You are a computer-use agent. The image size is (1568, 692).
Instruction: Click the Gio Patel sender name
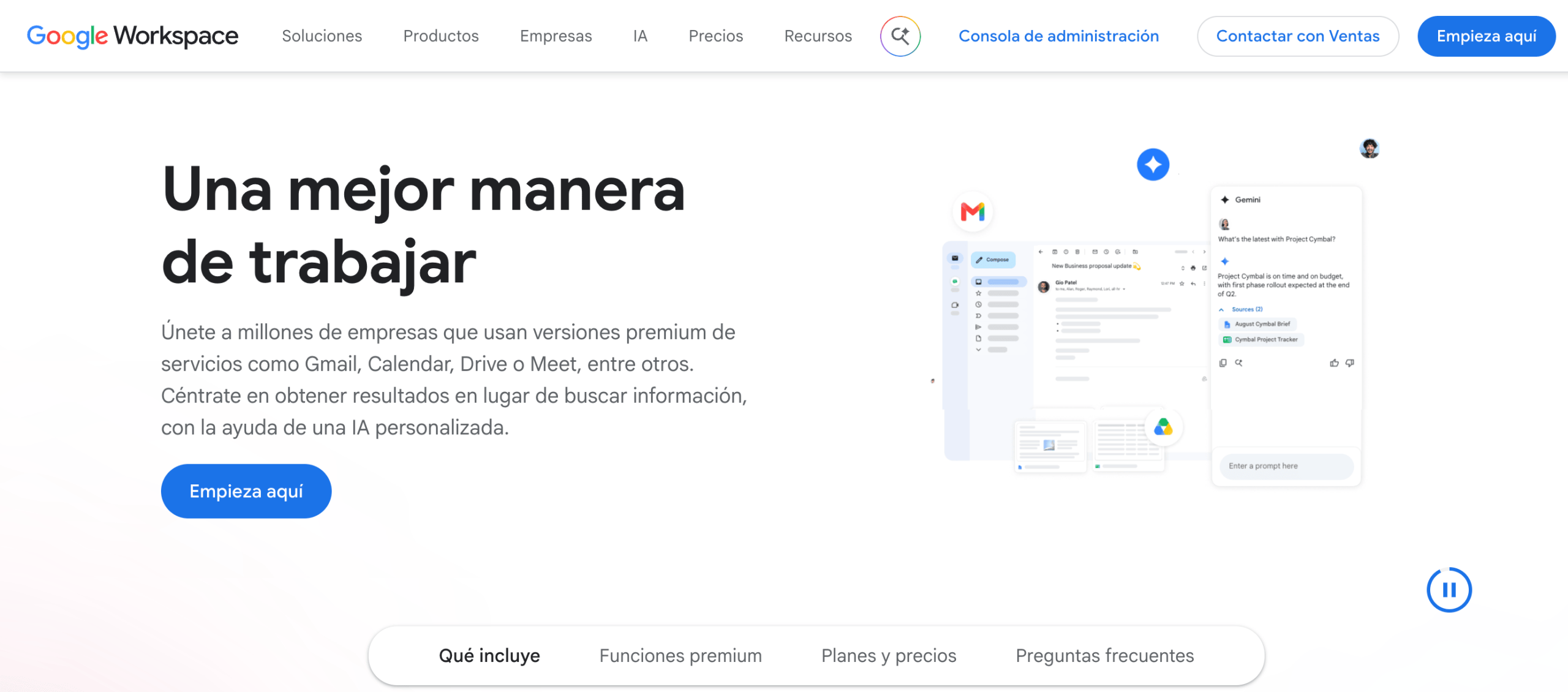(1066, 282)
